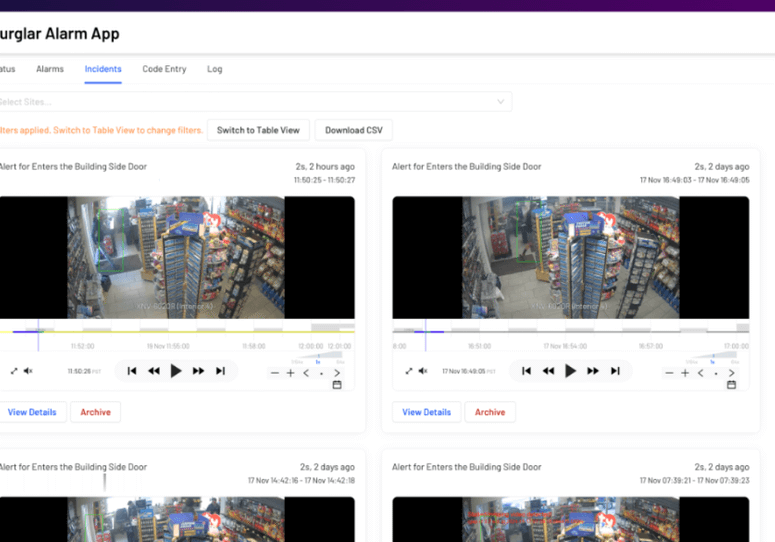Viewport: 775px width, 542px height.
Task: Unmute audio on the 11:50:25 video
Action: [28, 371]
